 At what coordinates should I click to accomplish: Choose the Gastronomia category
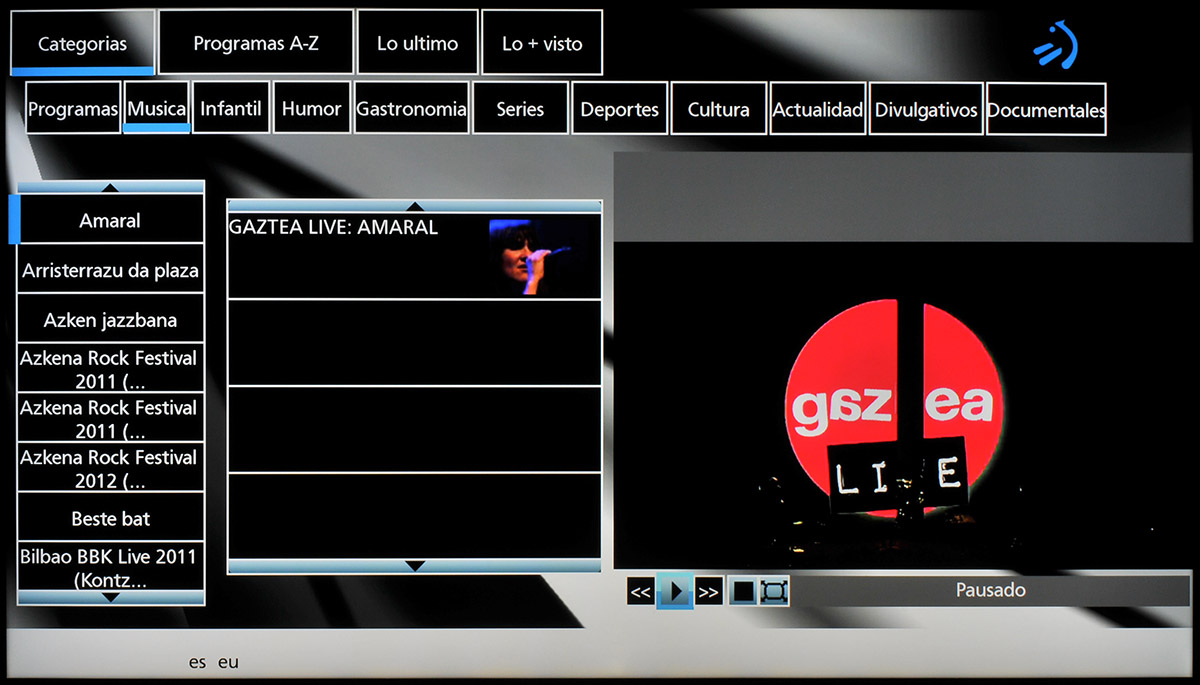[411, 109]
